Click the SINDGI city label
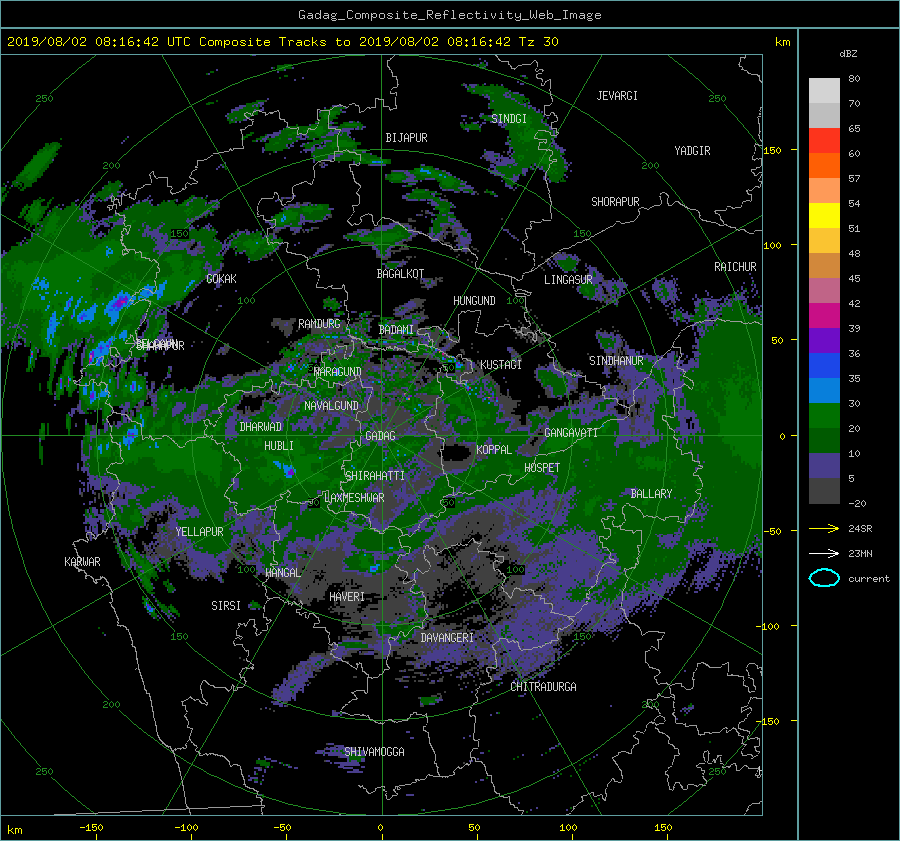Viewport: 900px width, 841px height. coord(509,119)
